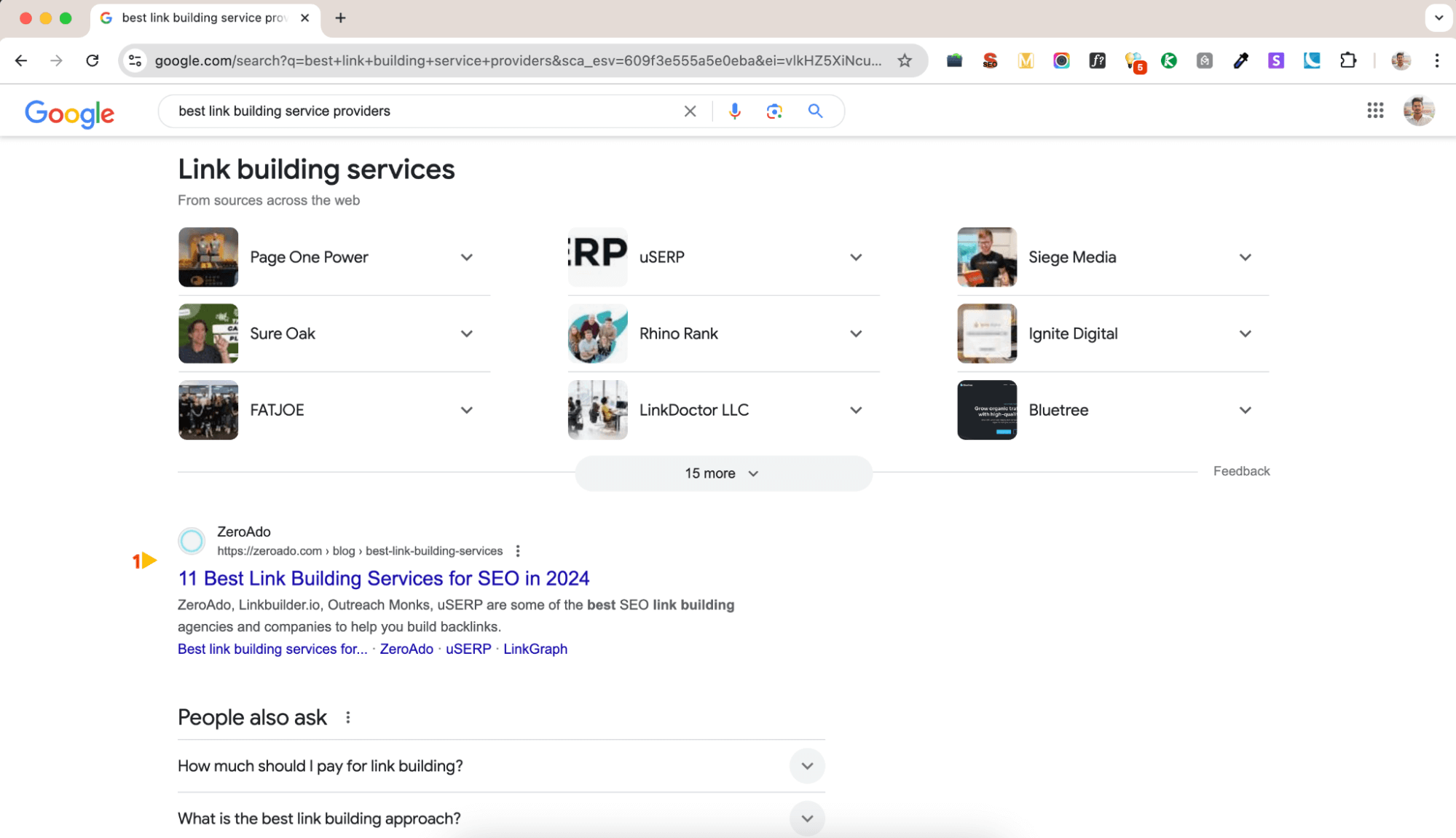Click your Google profile avatar

click(1418, 111)
